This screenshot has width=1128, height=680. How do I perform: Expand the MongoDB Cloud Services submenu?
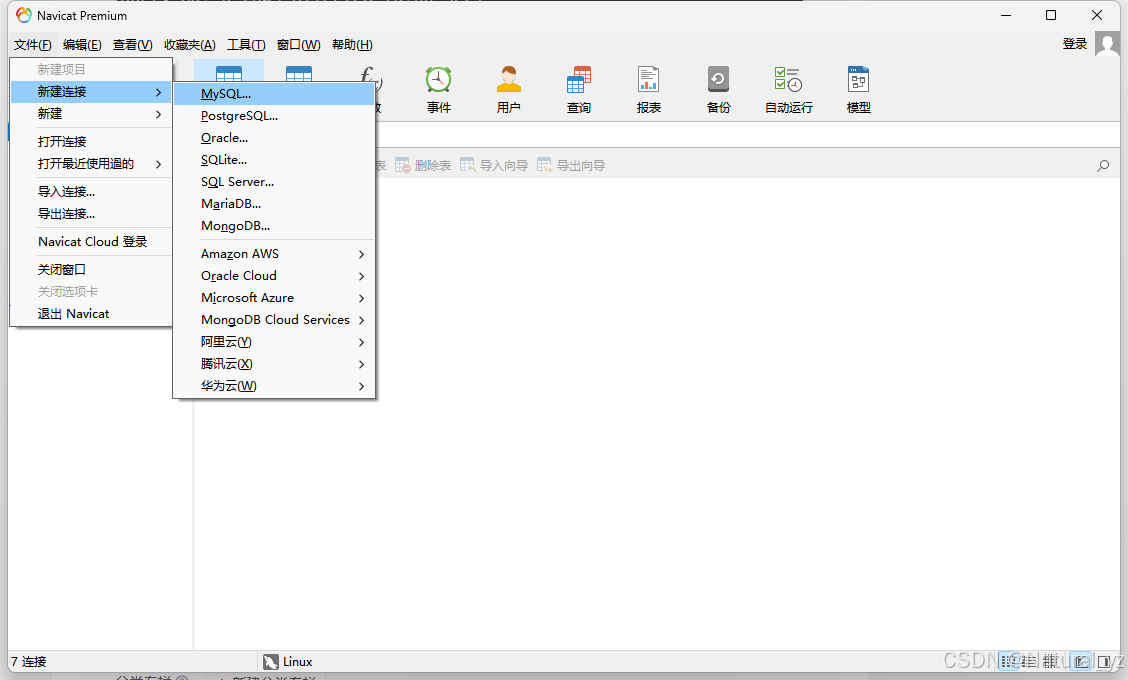pos(274,319)
